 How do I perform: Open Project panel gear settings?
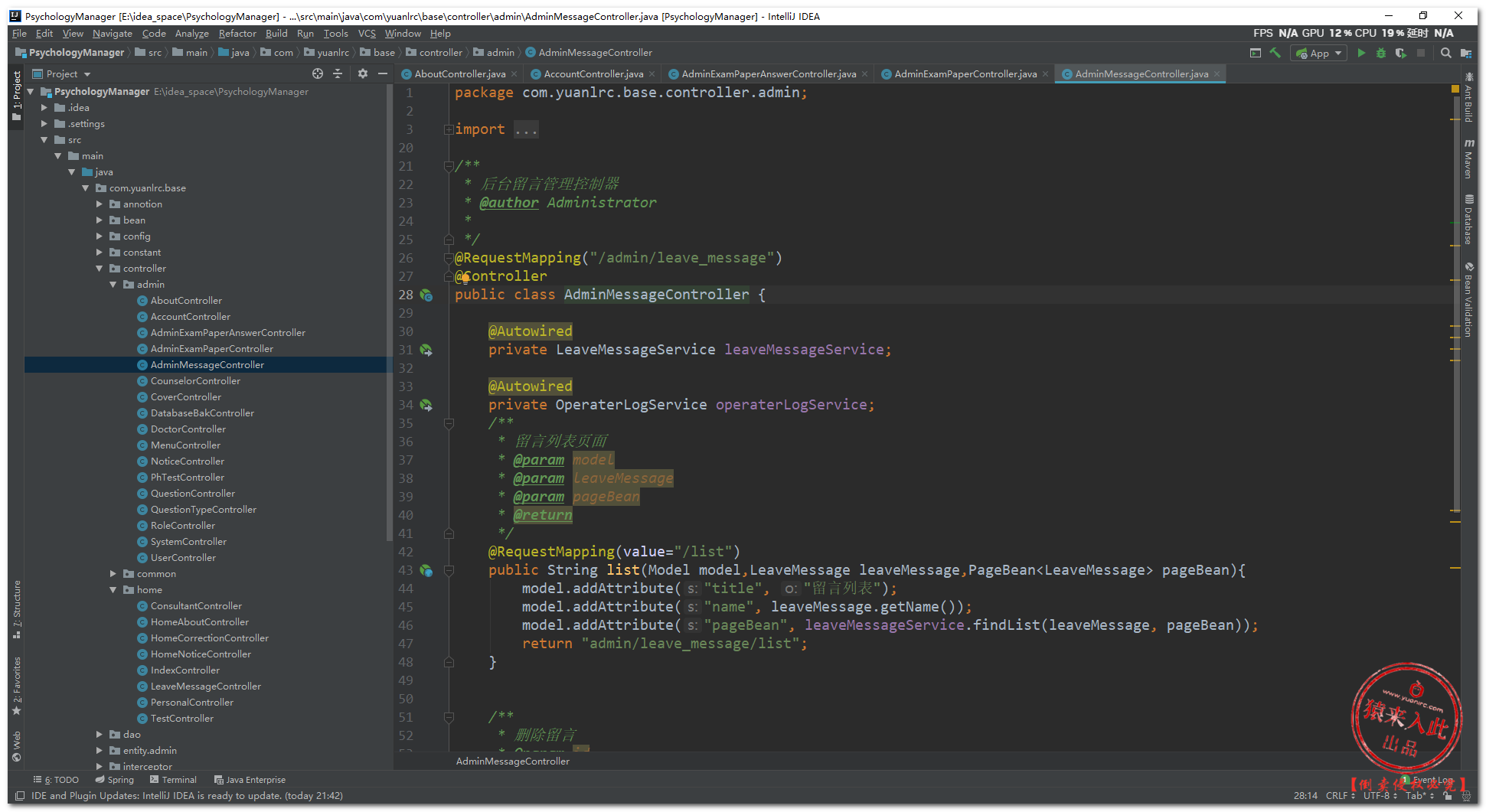[363, 73]
